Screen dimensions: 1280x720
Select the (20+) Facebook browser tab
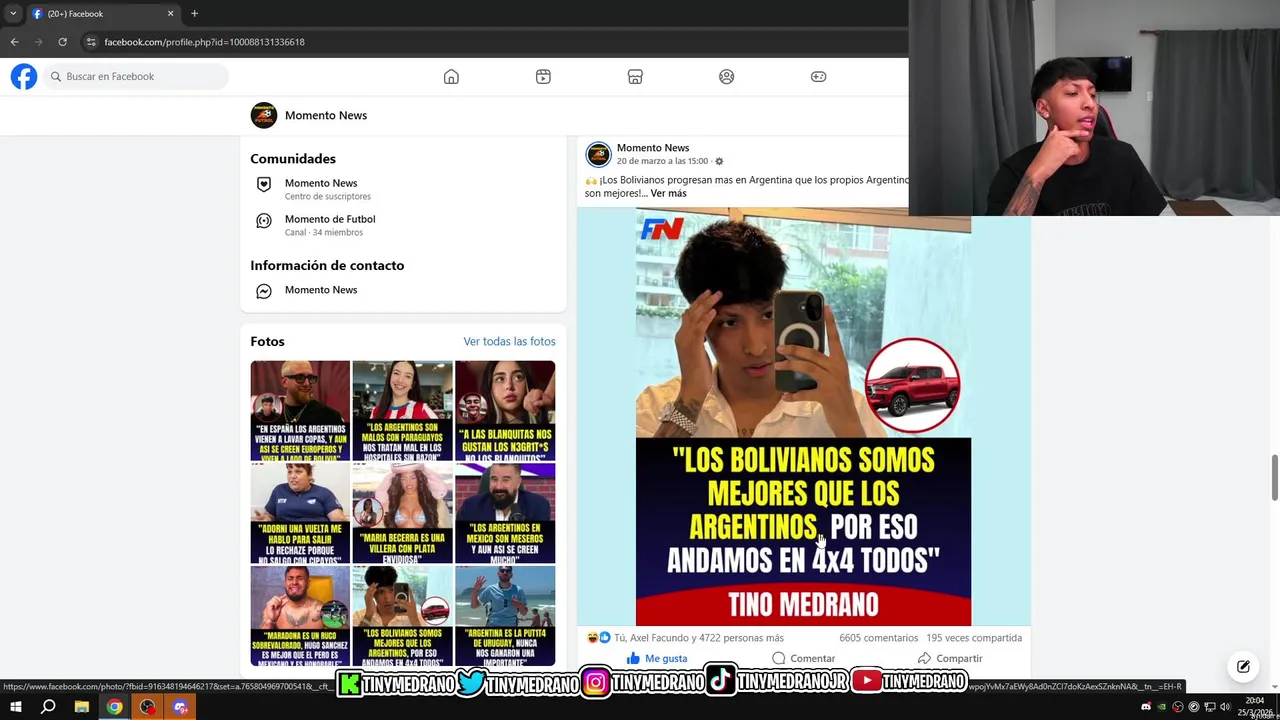point(102,14)
